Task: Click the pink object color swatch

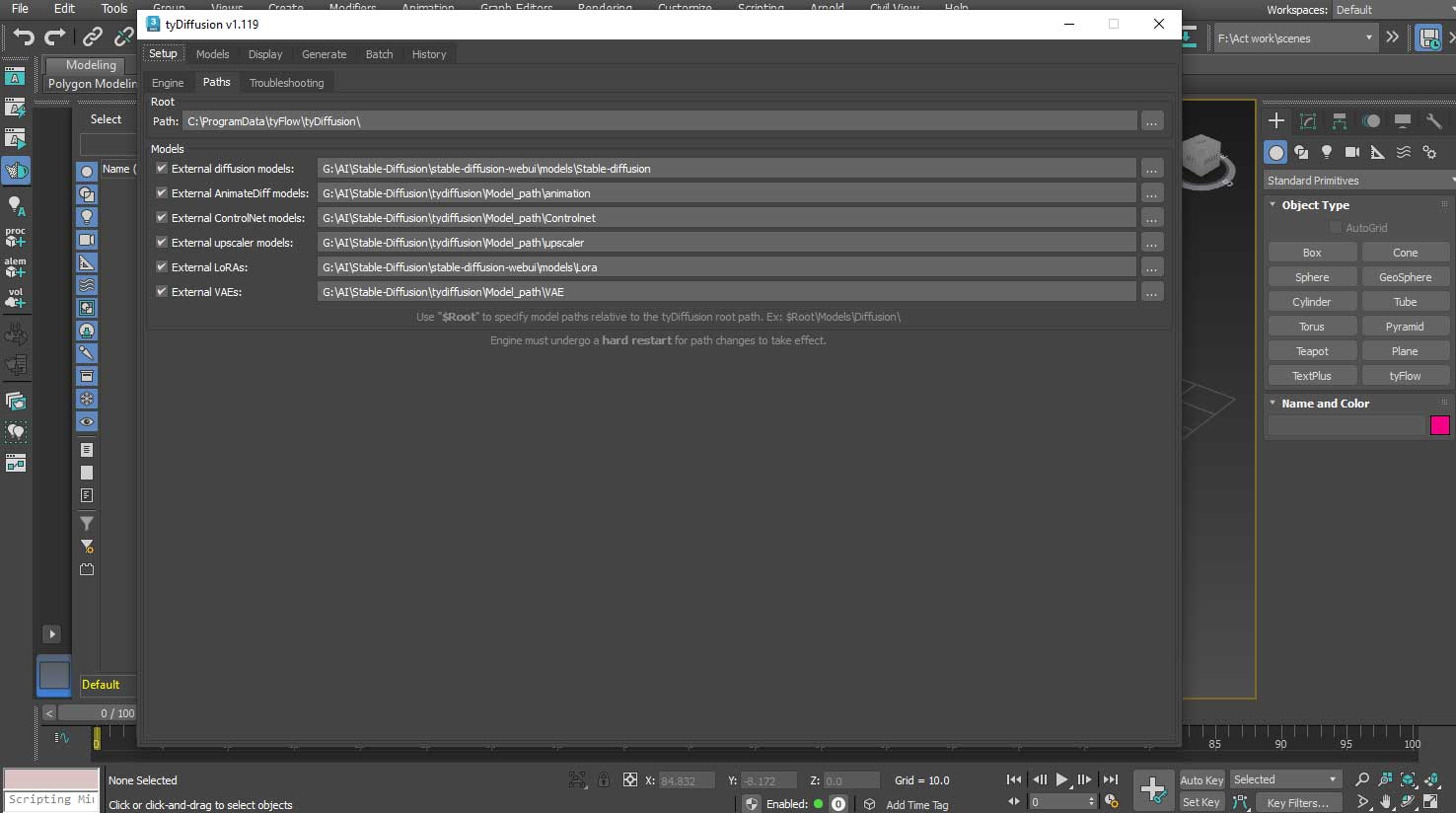Action: (1439, 425)
